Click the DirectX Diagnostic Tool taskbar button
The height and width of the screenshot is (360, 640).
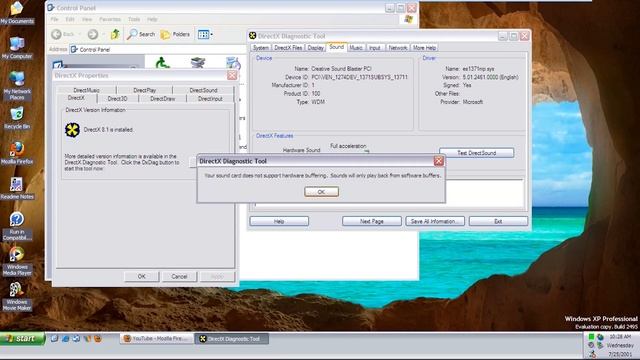coord(233,339)
